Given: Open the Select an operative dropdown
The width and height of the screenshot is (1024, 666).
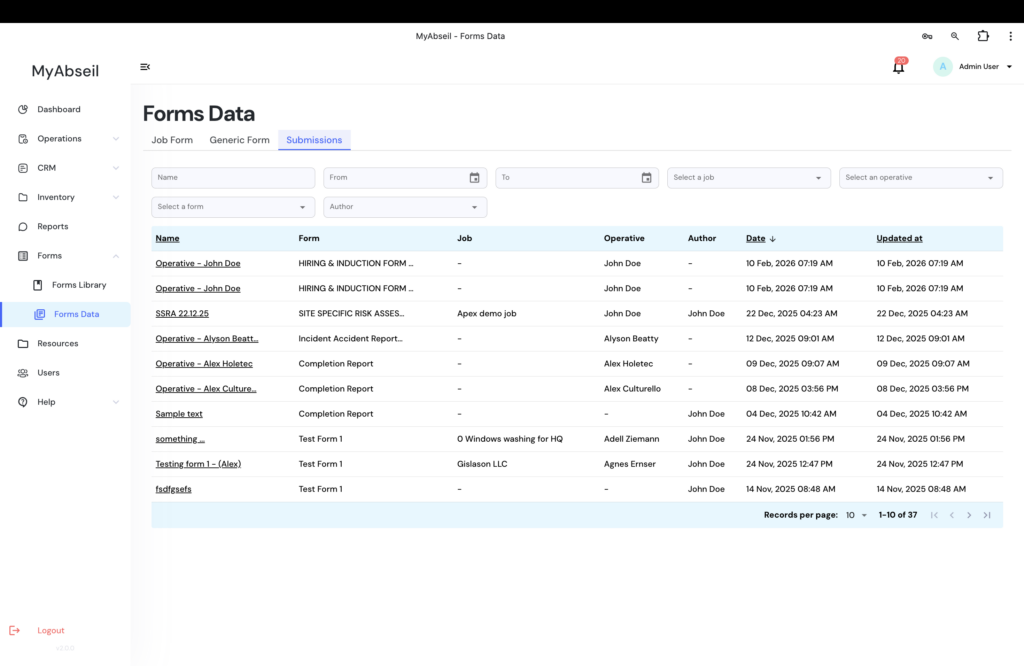Looking at the screenshot, I should tap(920, 178).
